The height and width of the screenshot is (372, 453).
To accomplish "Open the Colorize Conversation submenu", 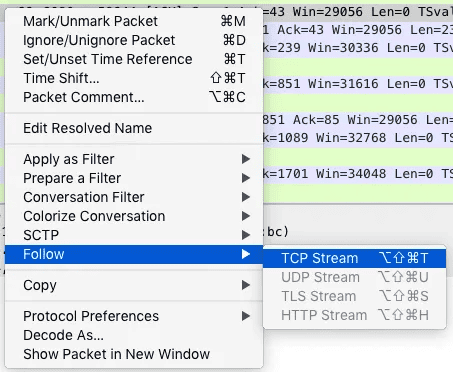I will point(134,216).
